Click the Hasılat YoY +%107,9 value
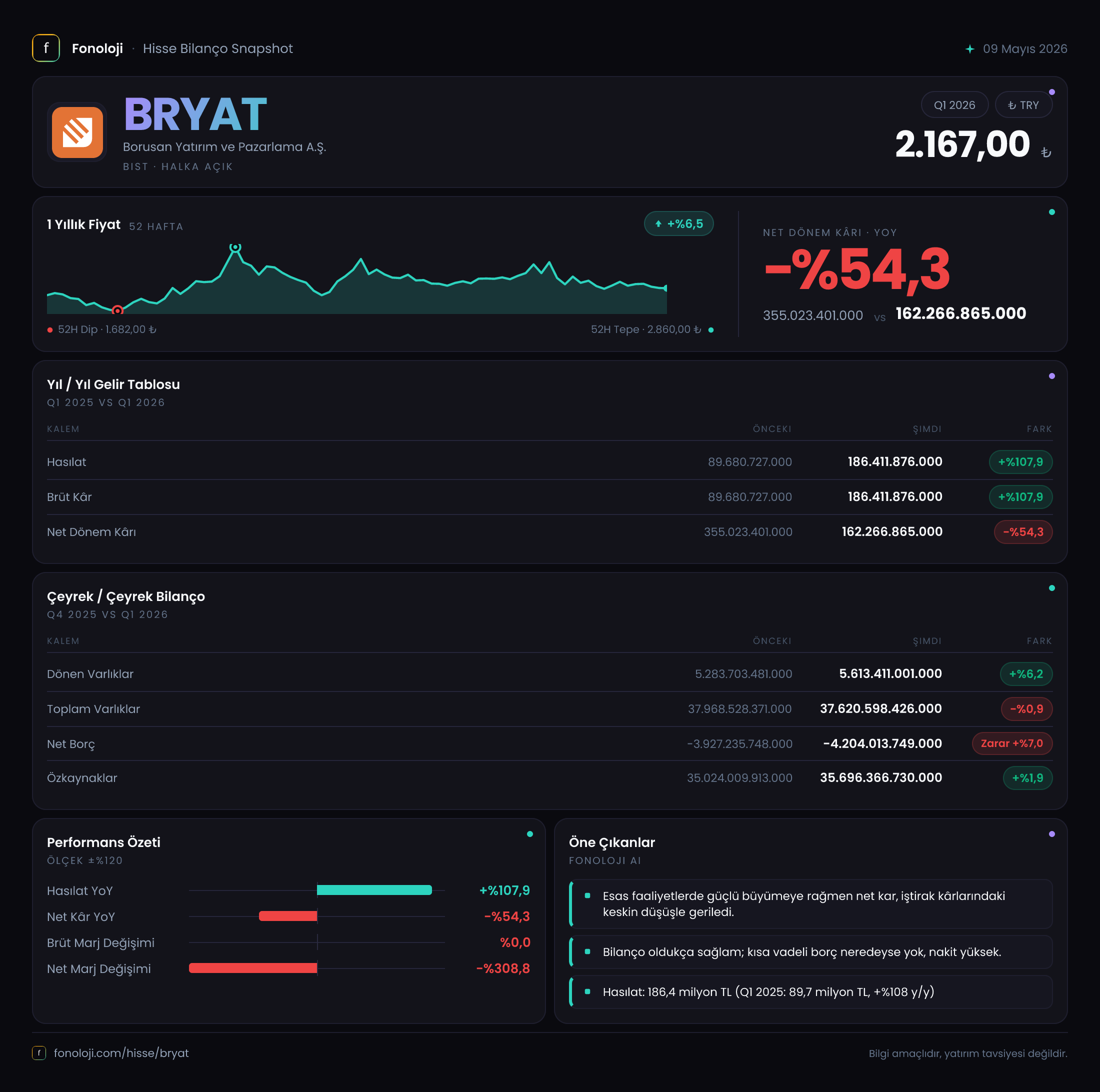Viewport: 1100px width, 1092px height. tap(504, 890)
